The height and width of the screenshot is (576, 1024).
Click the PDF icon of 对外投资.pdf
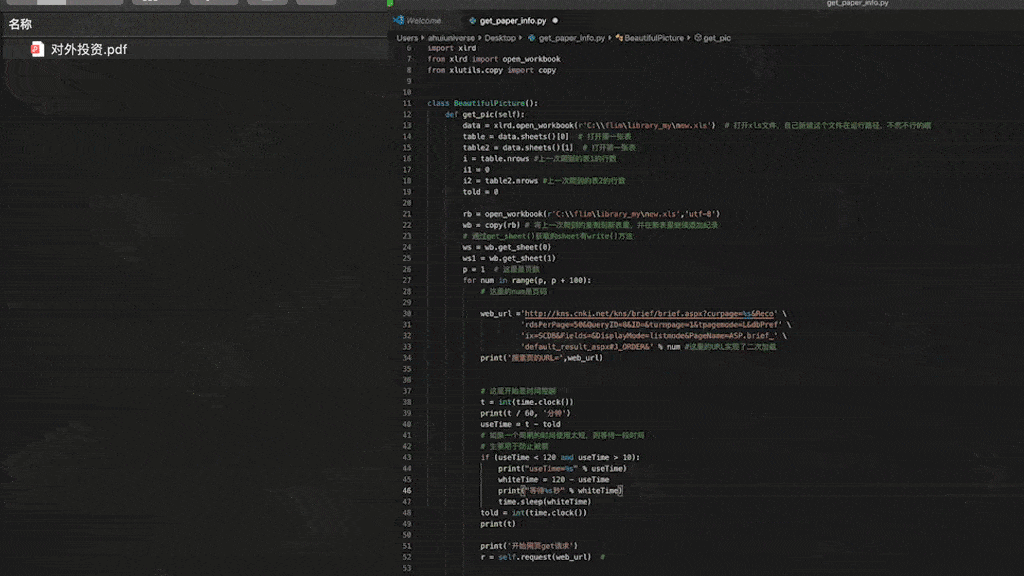(x=37, y=49)
